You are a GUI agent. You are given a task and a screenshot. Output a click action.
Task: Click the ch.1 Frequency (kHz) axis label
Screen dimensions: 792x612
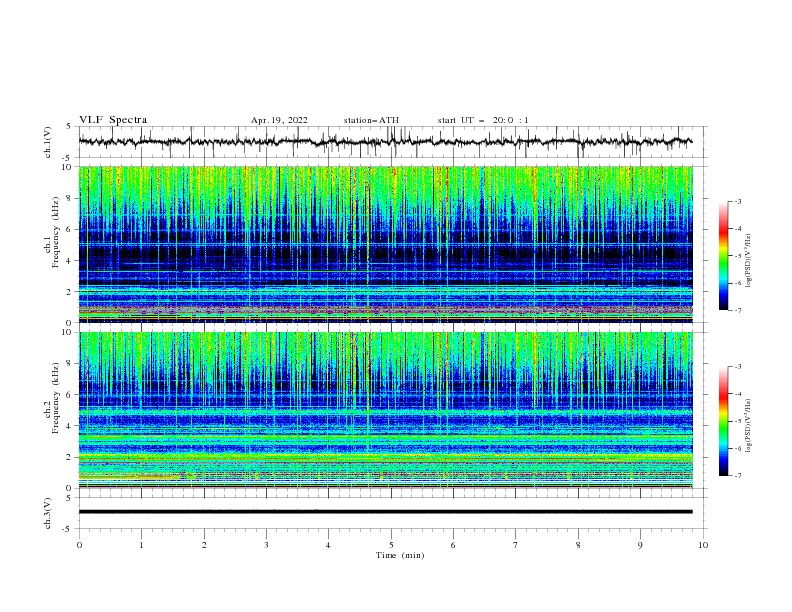coord(52,232)
